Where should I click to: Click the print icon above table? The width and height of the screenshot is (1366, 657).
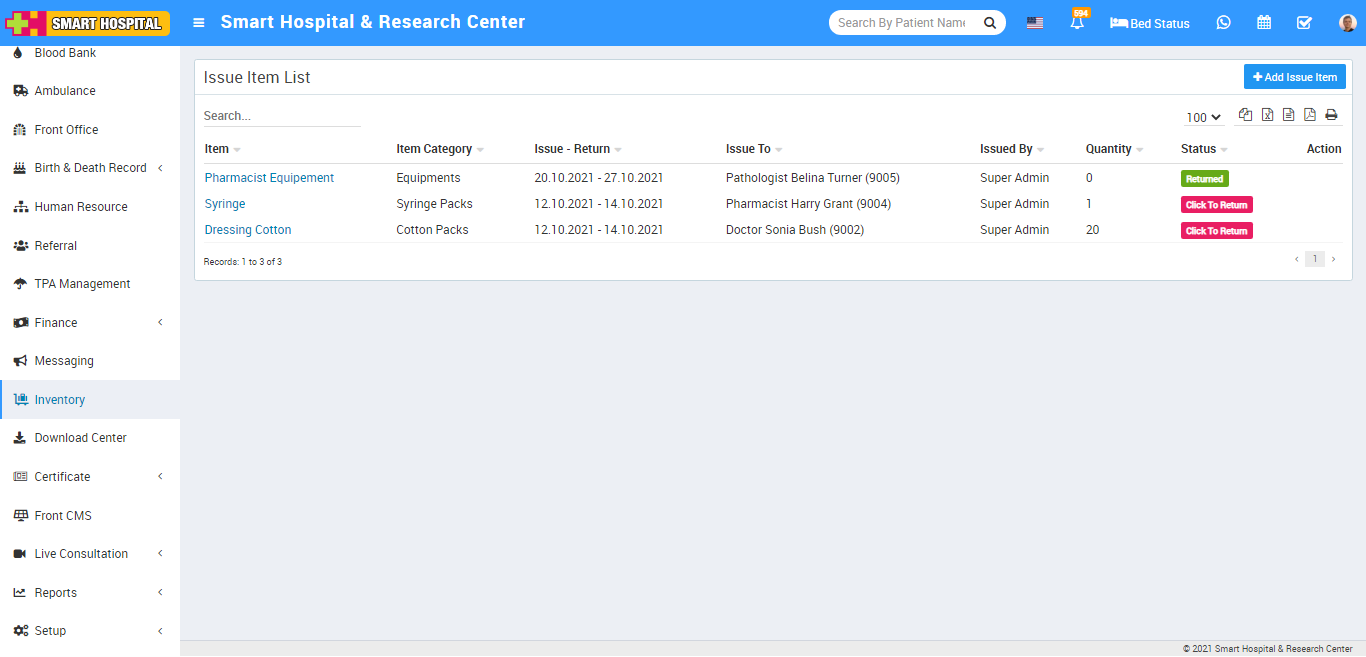coord(1331,115)
